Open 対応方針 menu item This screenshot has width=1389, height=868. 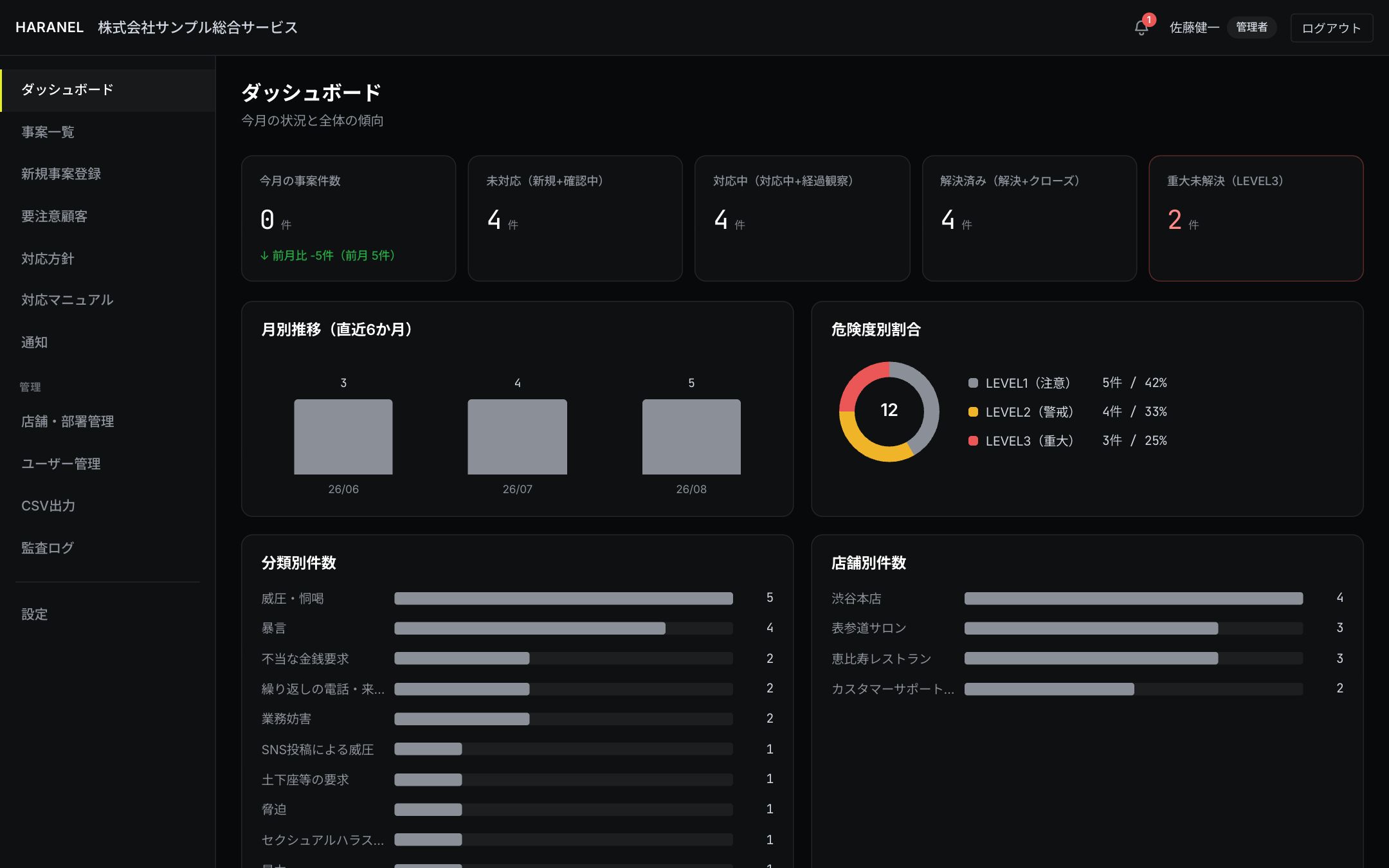(x=108, y=258)
